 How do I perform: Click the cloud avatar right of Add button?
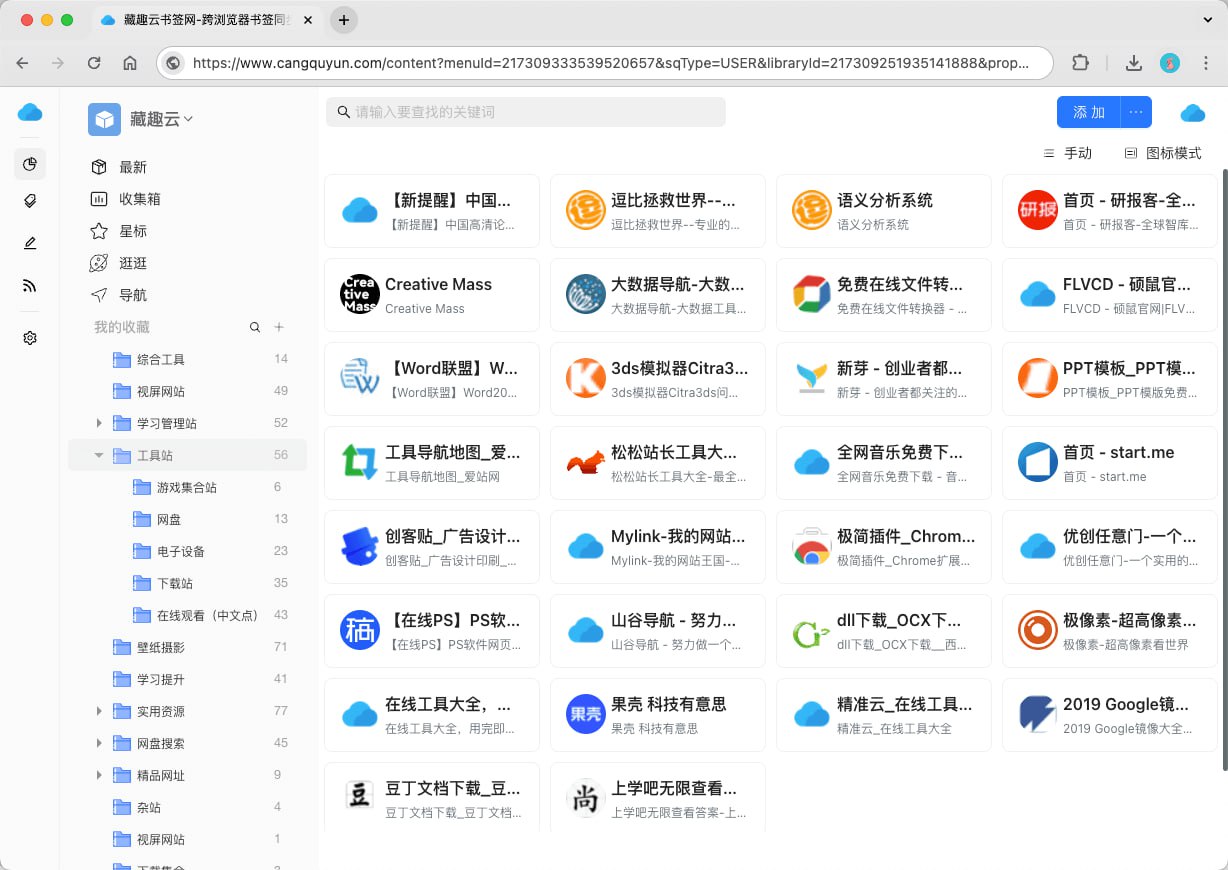coord(1192,113)
